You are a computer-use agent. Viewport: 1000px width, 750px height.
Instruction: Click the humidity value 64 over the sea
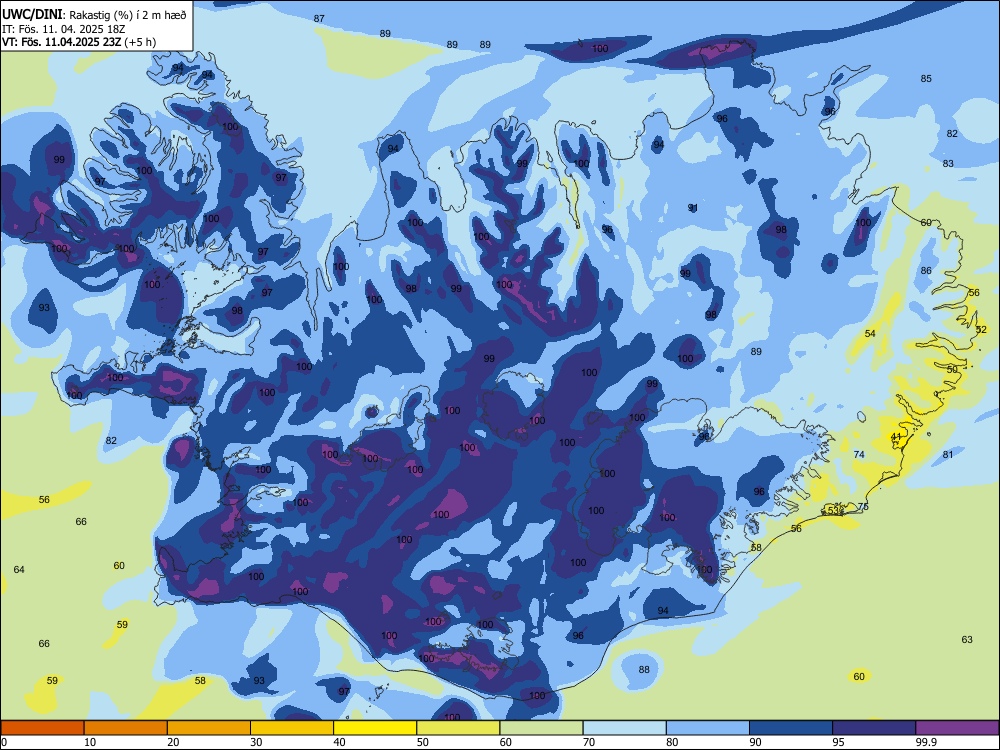coord(19,570)
